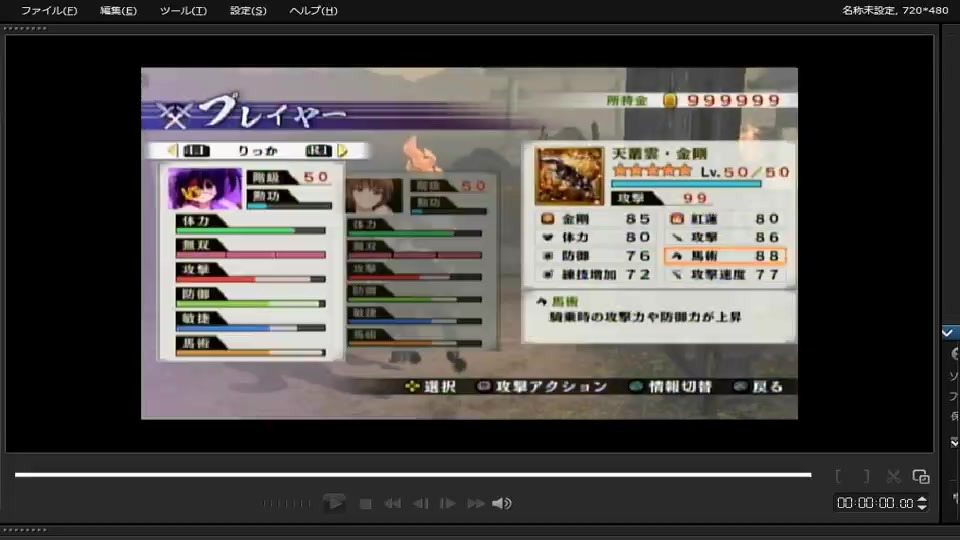Click the timecode field 00:00:00.00
The height and width of the screenshot is (540, 960).
coord(875,503)
